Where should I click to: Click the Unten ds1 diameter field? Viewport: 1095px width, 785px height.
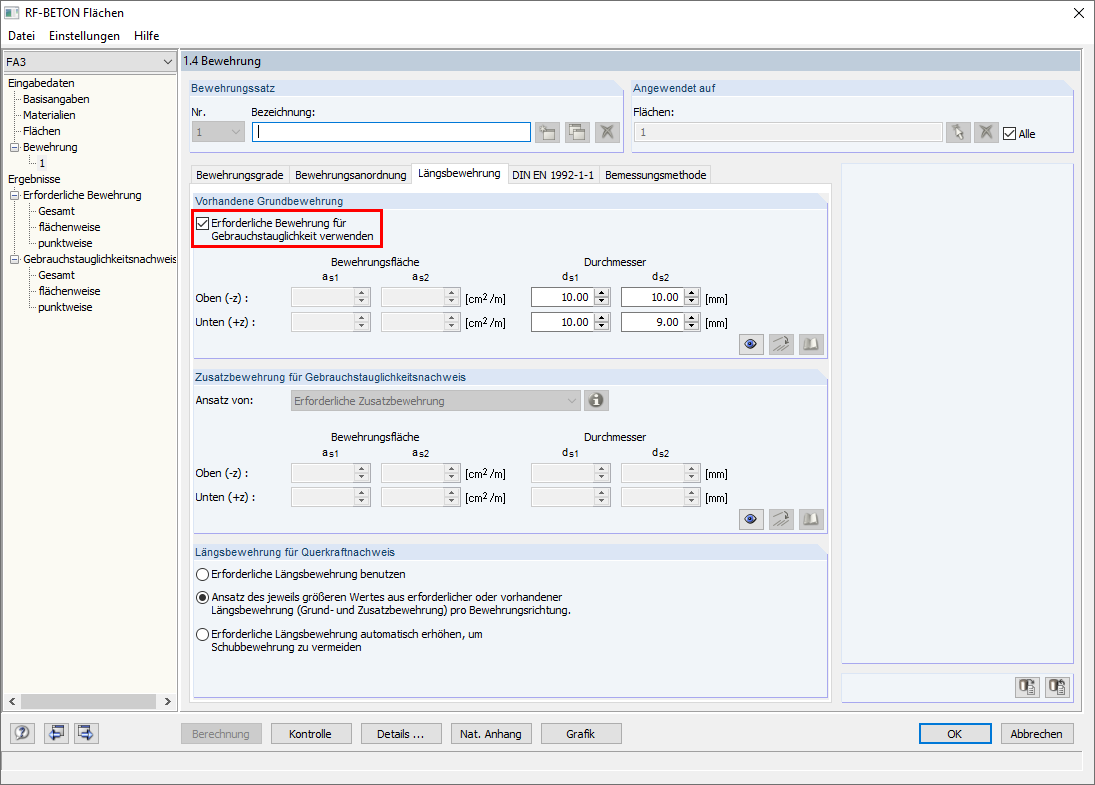(564, 322)
